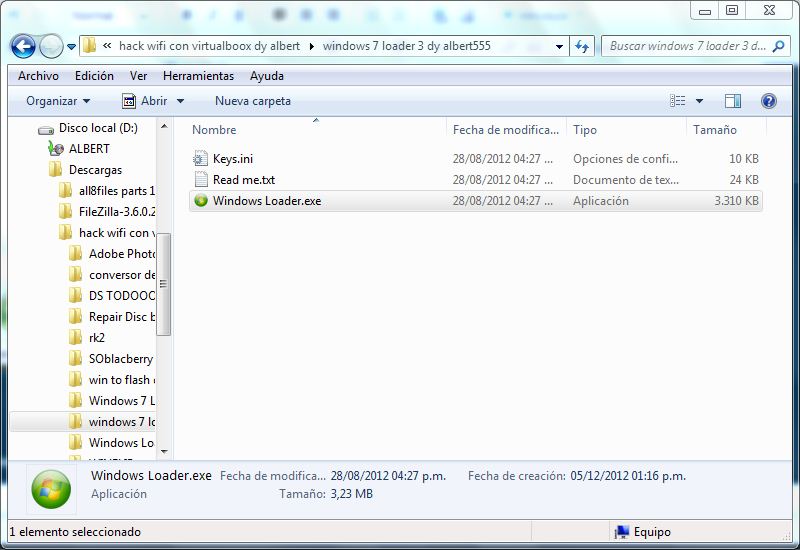The image size is (800, 550).
Task: Click the refresh button beside address bar
Action: coord(583,46)
